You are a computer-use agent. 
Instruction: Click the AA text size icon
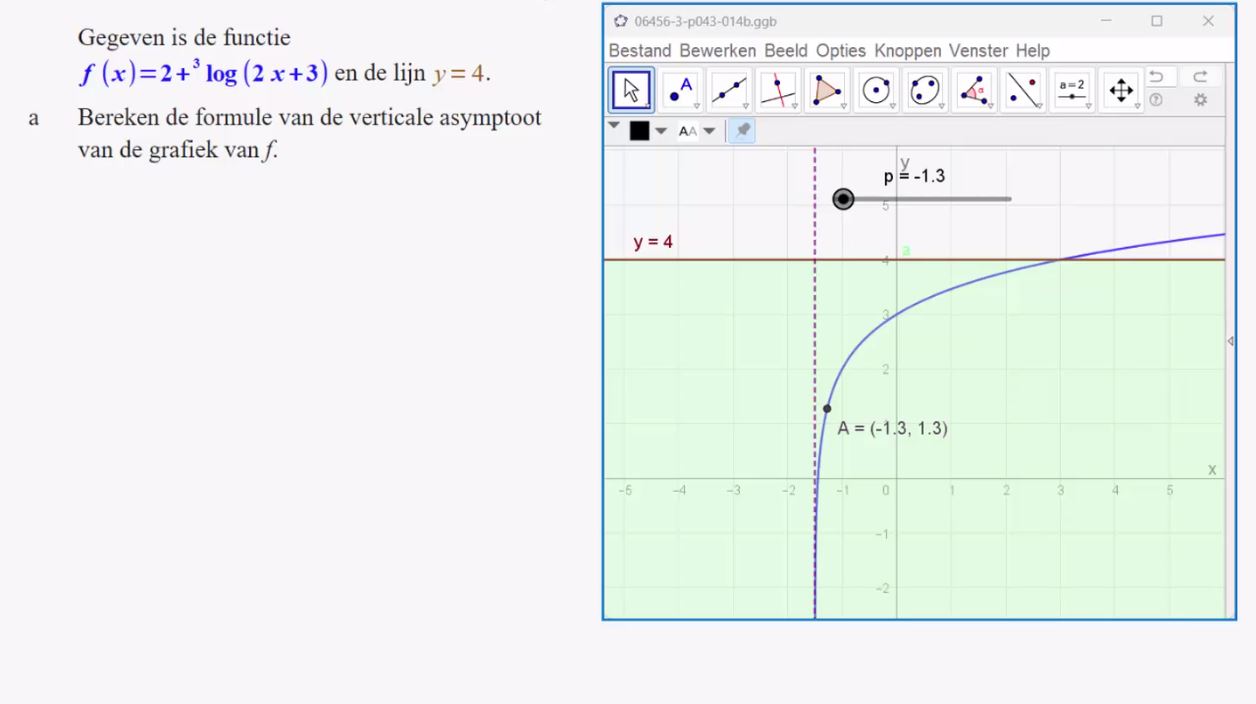[x=688, y=131]
